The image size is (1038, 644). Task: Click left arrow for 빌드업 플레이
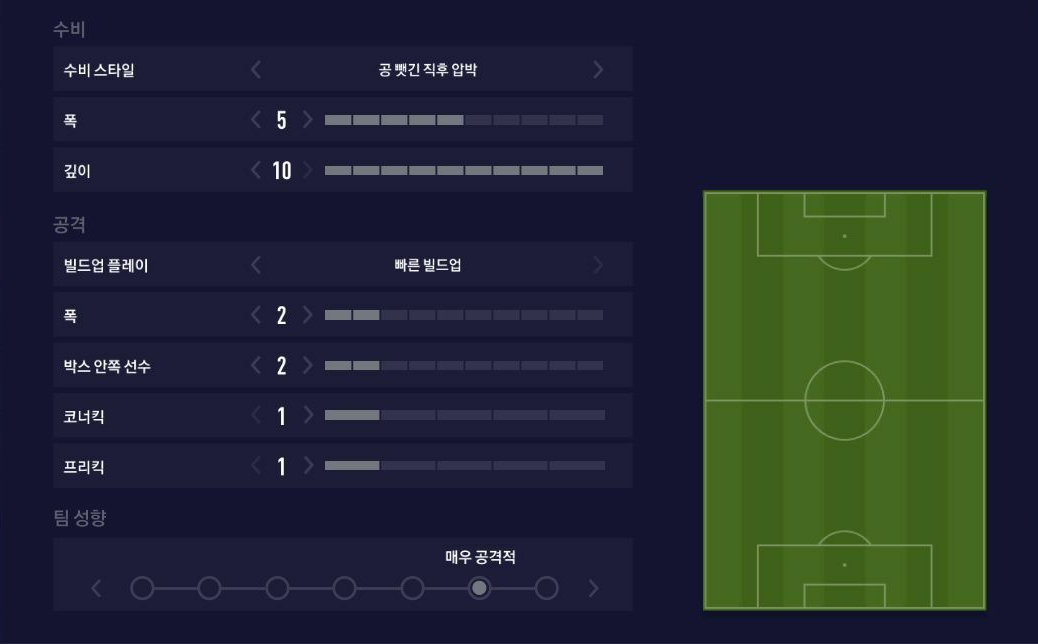[256, 265]
